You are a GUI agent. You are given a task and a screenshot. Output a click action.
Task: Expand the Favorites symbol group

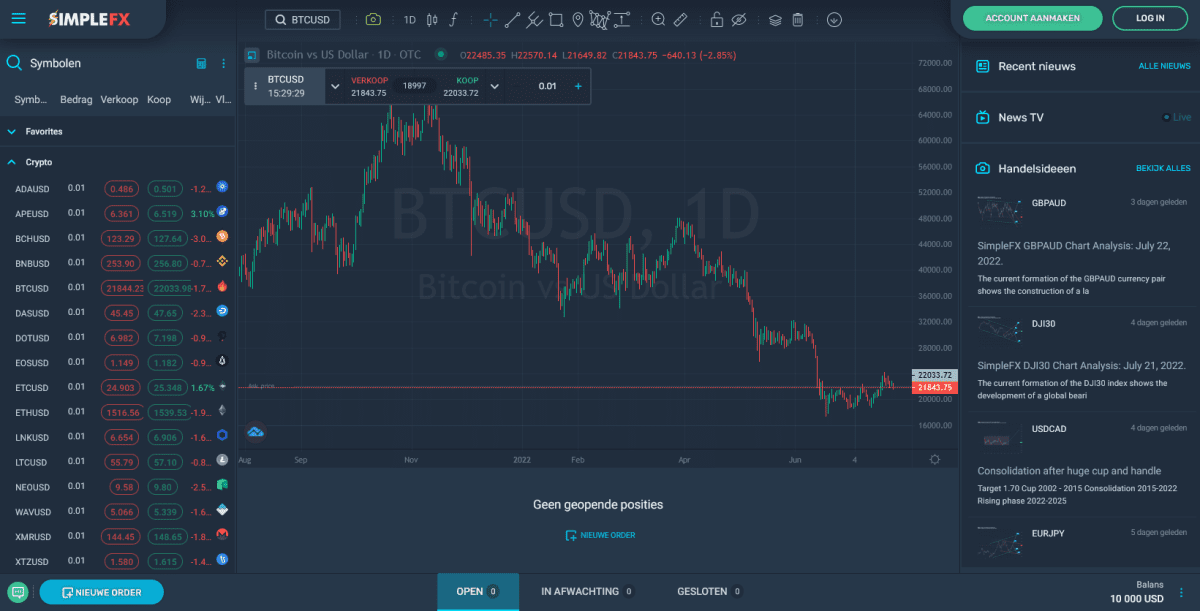point(12,131)
